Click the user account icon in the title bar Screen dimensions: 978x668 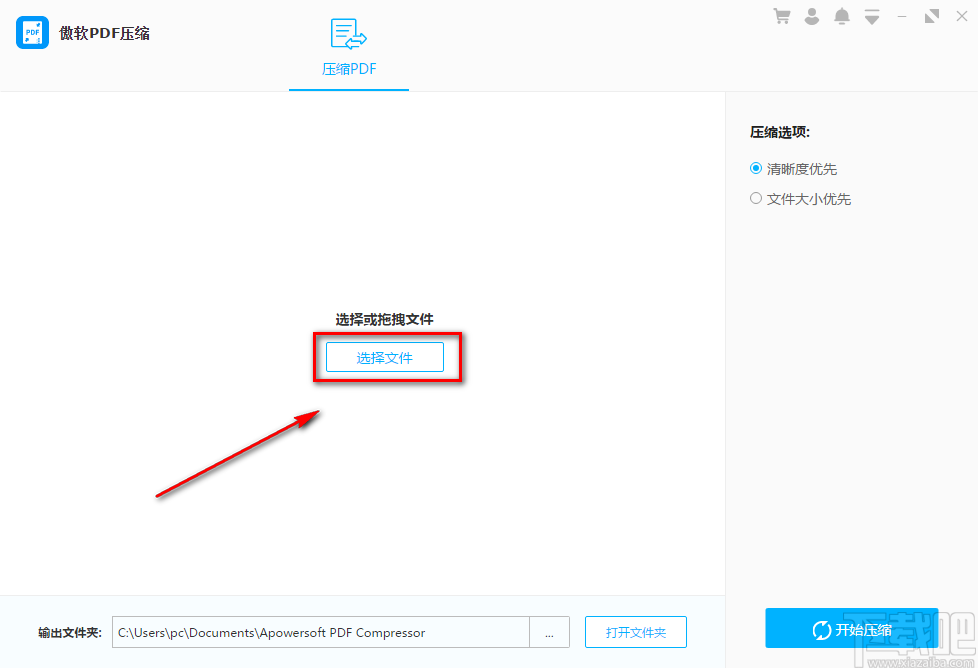pyautogui.click(x=811, y=16)
